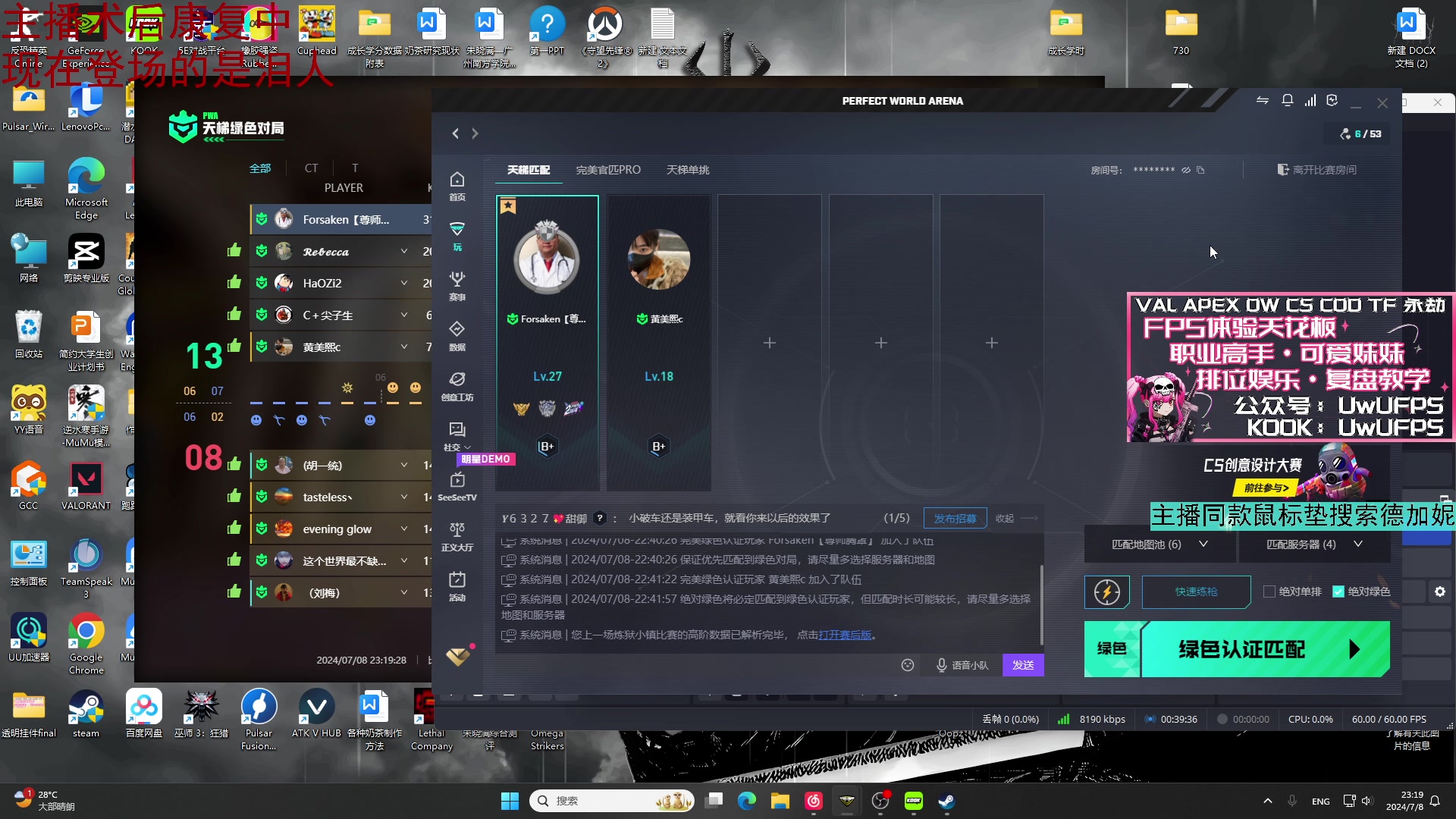Uncheck the 绝对绿色 checkbox
1456x819 pixels.
point(1338,591)
